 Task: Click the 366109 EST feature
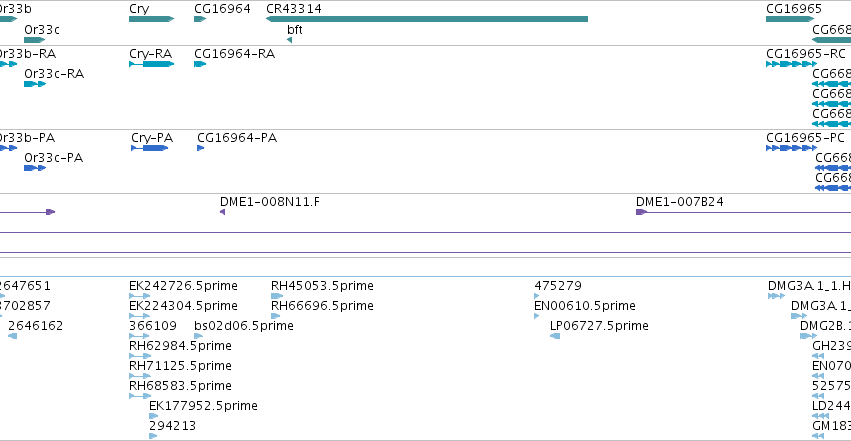click(139, 336)
